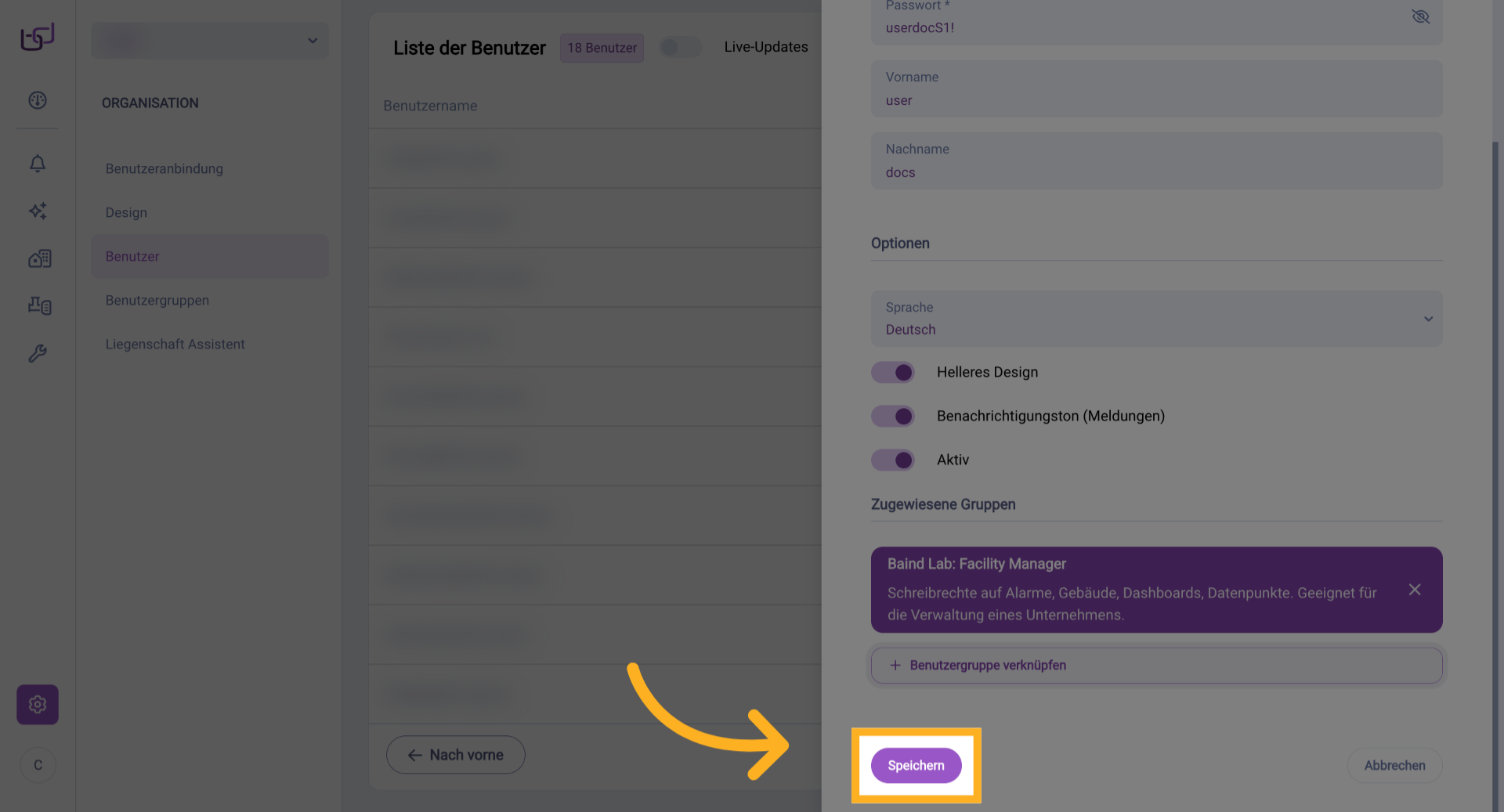
Task: Click the wrench maintenance icon
Action: click(38, 353)
